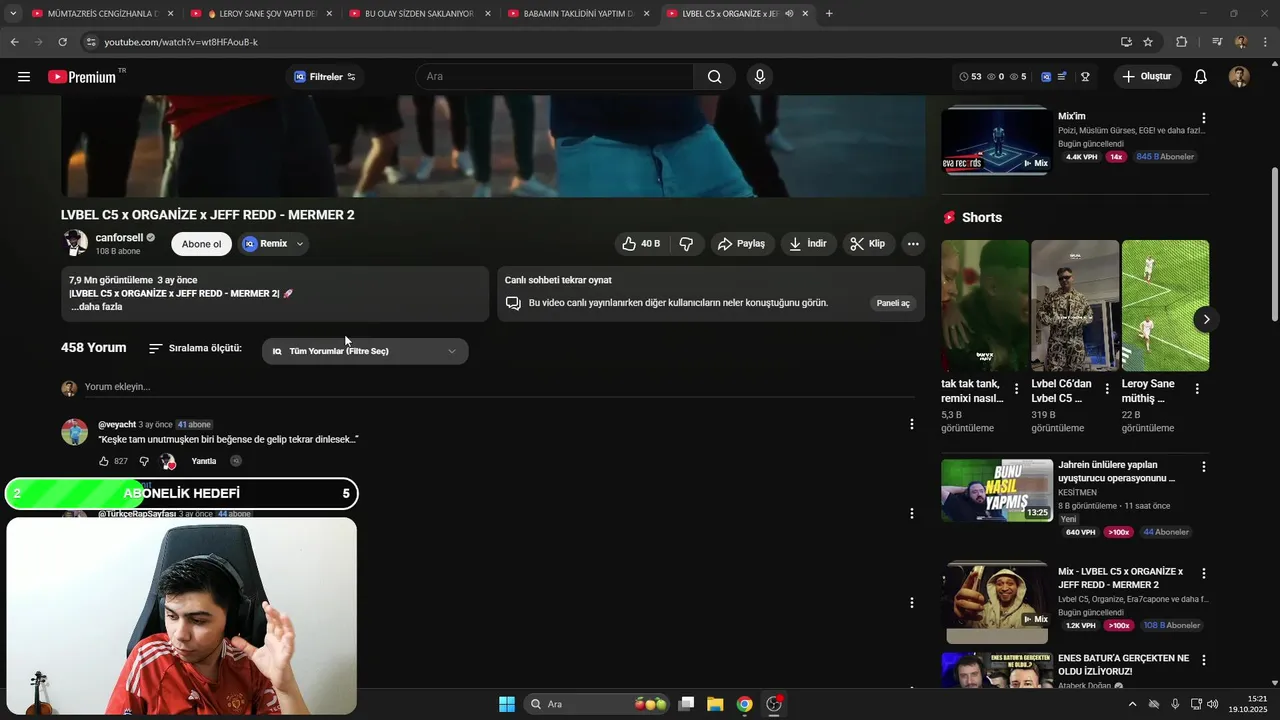The image size is (1280, 720).
Task: Expand description with '...daha fazla'
Action: click(97, 307)
